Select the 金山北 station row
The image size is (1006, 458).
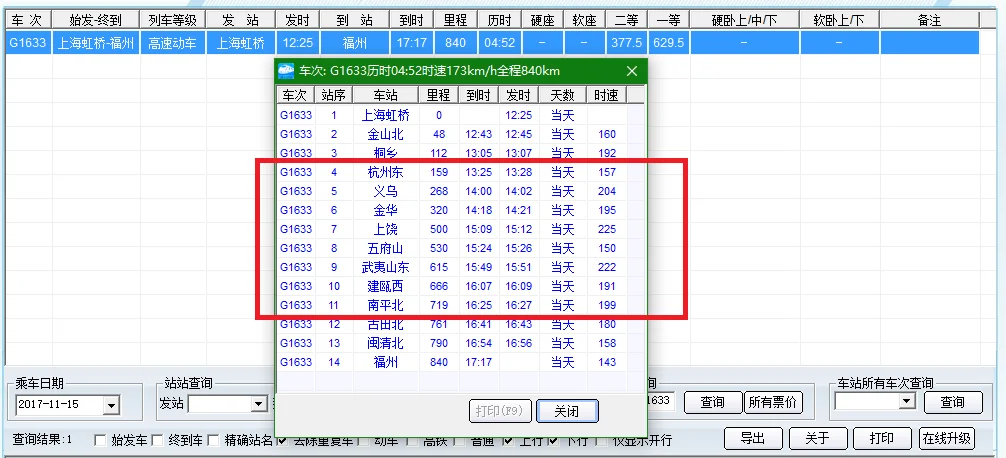coord(452,134)
